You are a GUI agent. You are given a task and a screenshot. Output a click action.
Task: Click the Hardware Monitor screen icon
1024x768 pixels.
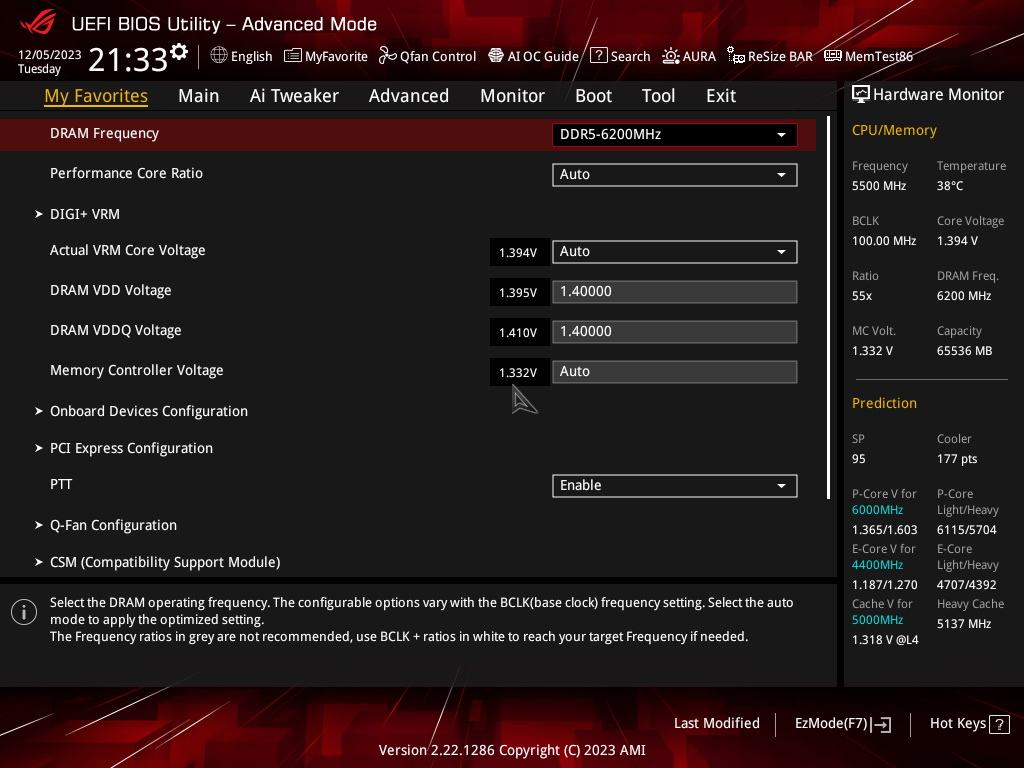pyautogui.click(x=861, y=95)
